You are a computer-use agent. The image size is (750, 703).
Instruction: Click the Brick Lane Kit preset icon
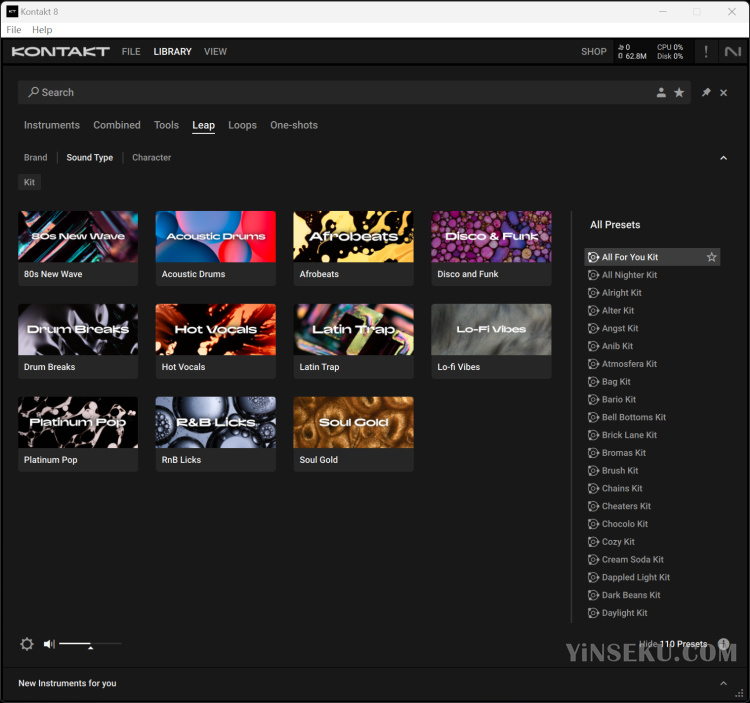pos(593,435)
